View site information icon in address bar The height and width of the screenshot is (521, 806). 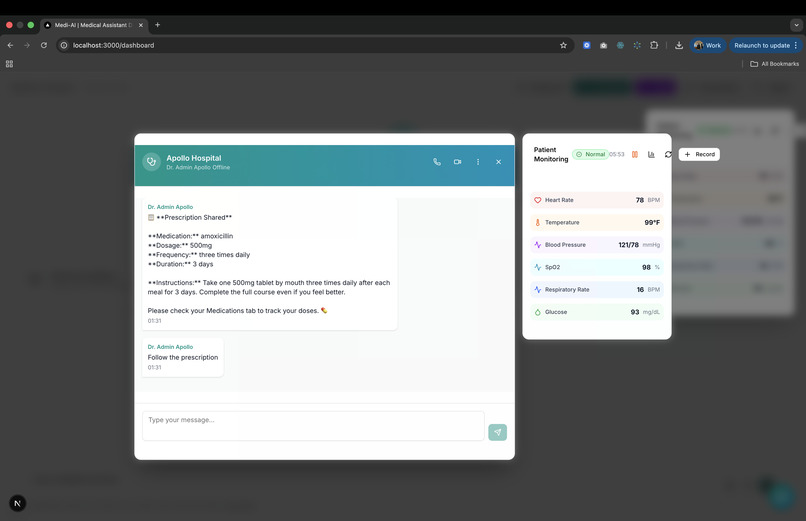pos(64,45)
